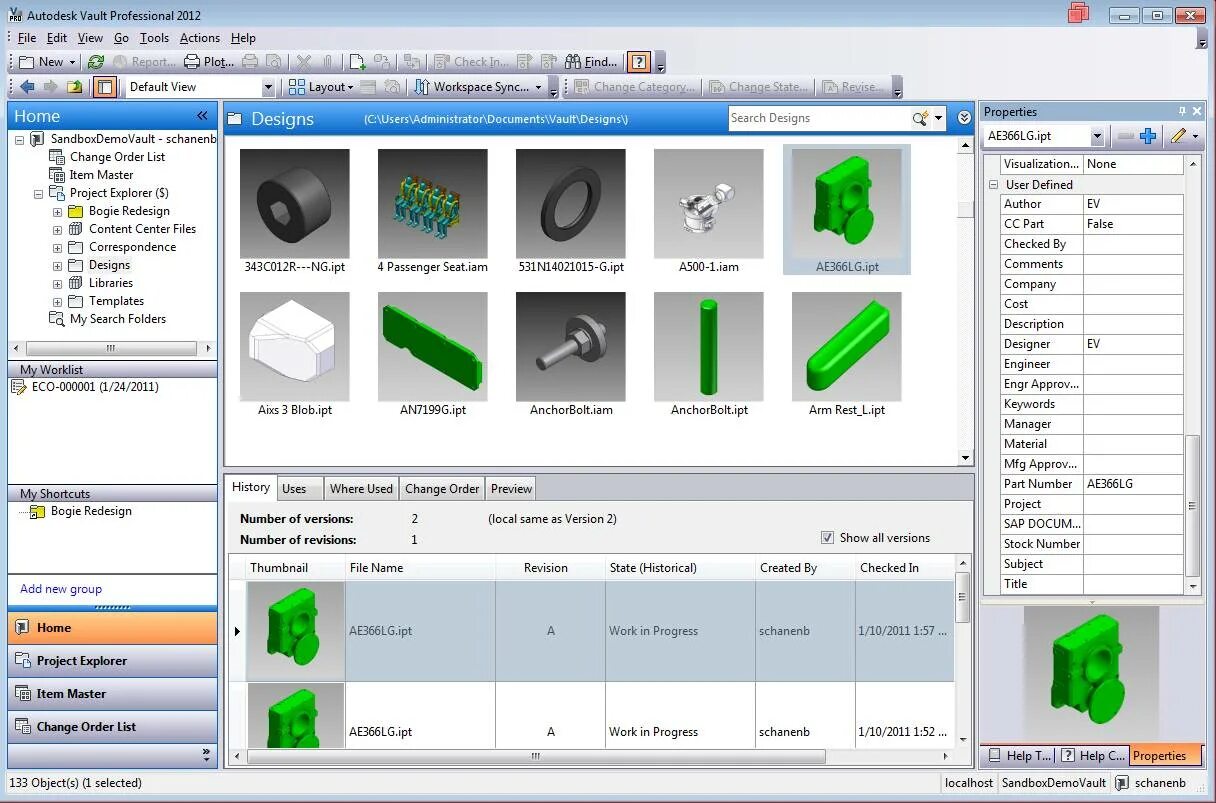Click the Item Master icon in tree
The height and width of the screenshot is (803, 1216).
[57, 175]
